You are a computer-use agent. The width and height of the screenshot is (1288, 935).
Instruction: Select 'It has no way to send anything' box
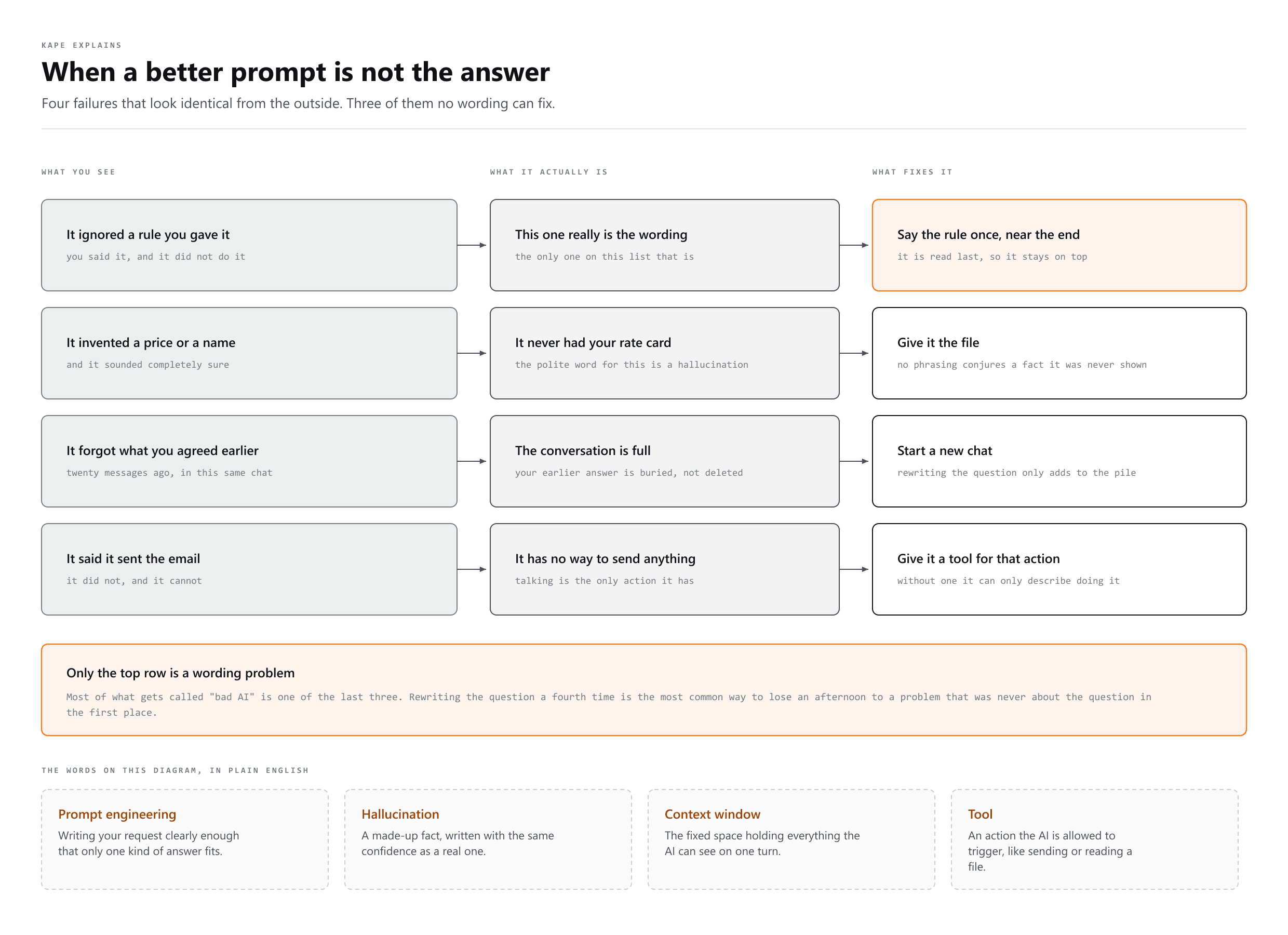pyautogui.click(x=664, y=569)
